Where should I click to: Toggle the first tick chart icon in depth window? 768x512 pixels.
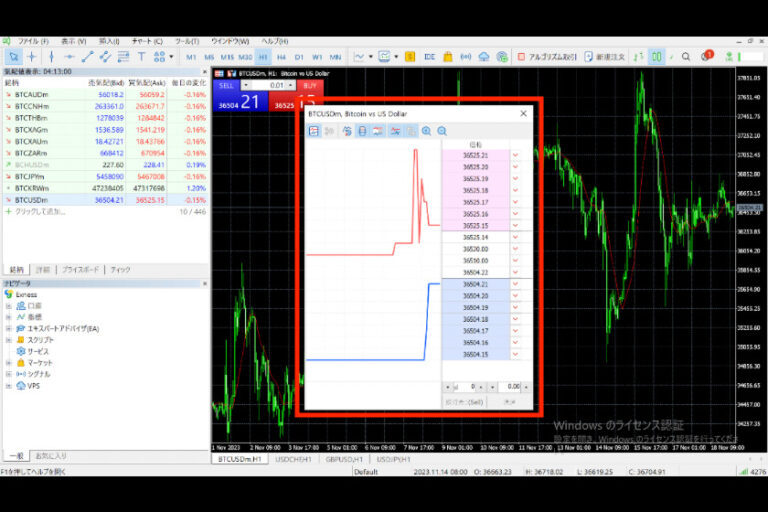(314, 131)
